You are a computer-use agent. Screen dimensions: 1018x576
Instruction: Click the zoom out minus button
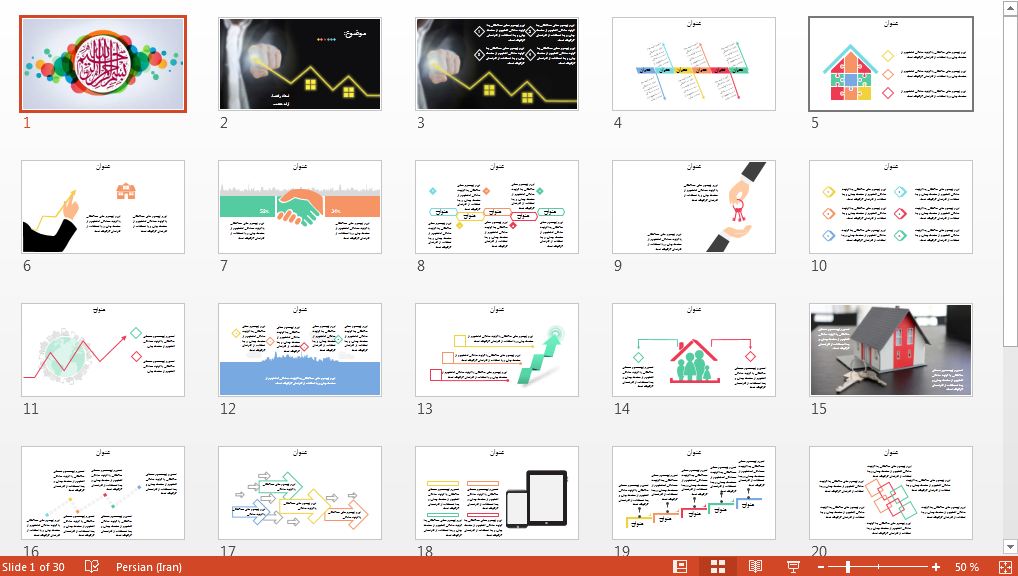point(822,567)
